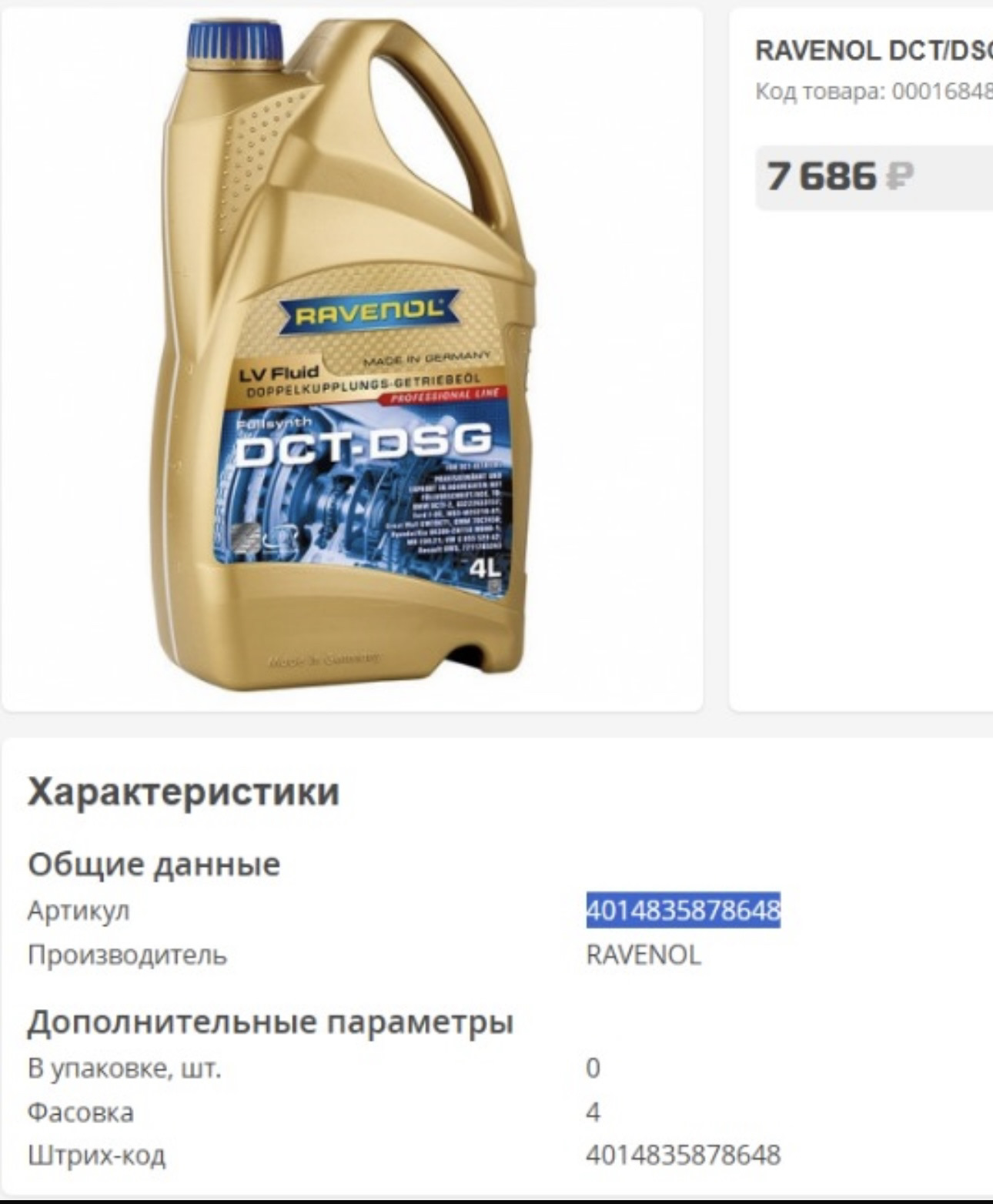The height and width of the screenshot is (1204, 993).
Task: Click the В упаковке, шт. label
Action: (125, 1069)
